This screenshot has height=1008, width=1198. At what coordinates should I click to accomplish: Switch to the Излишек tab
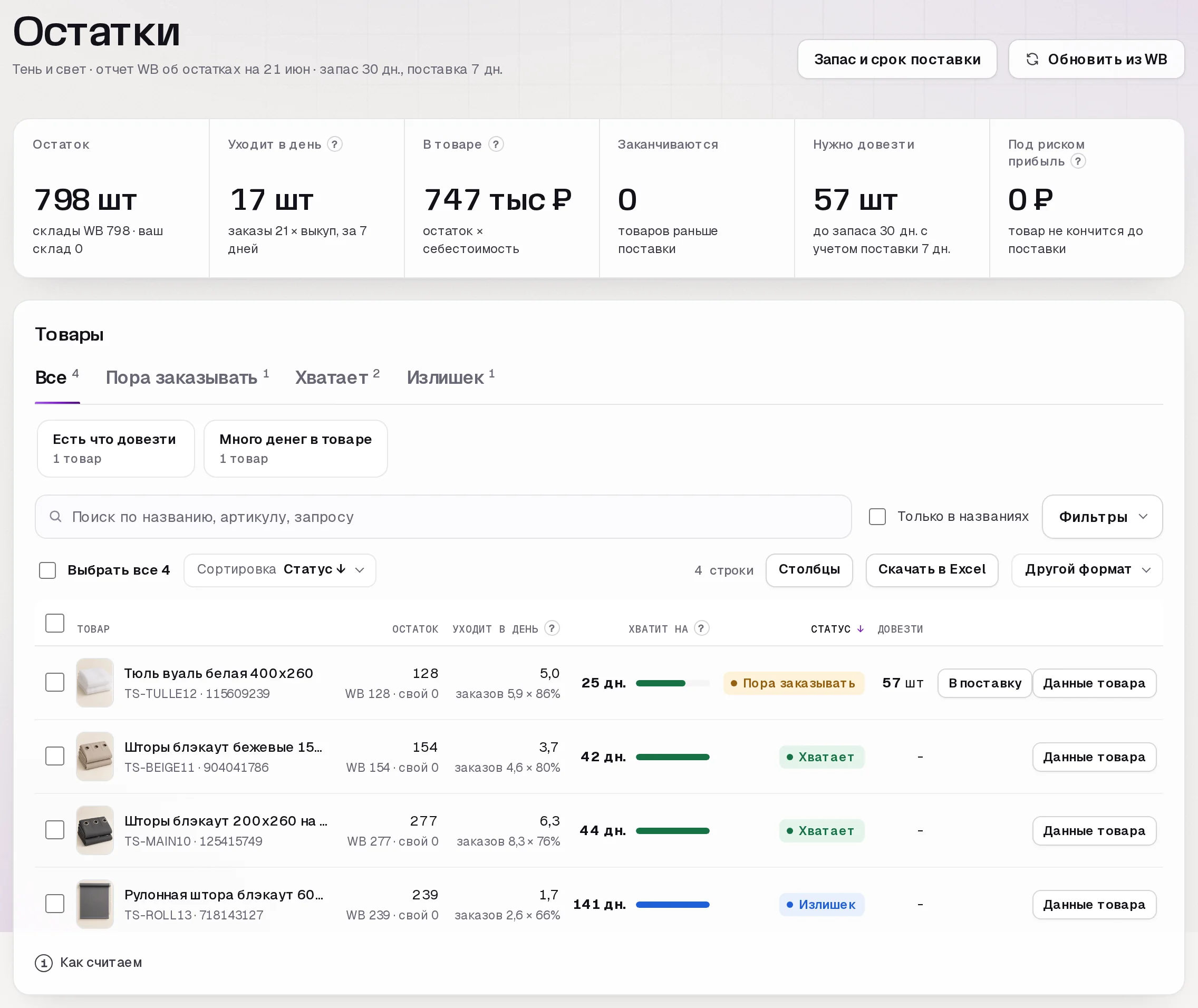[450, 377]
